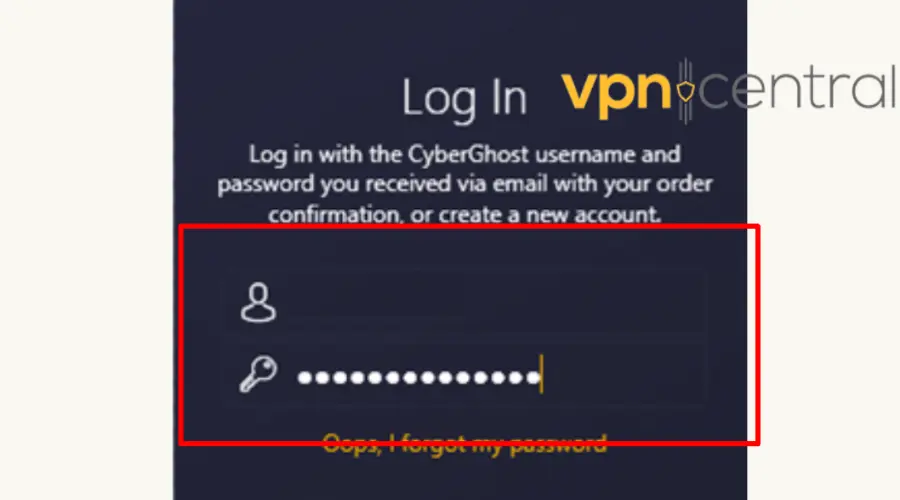Click the light margin left of login panel
The image size is (900, 500).
(86, 250)
